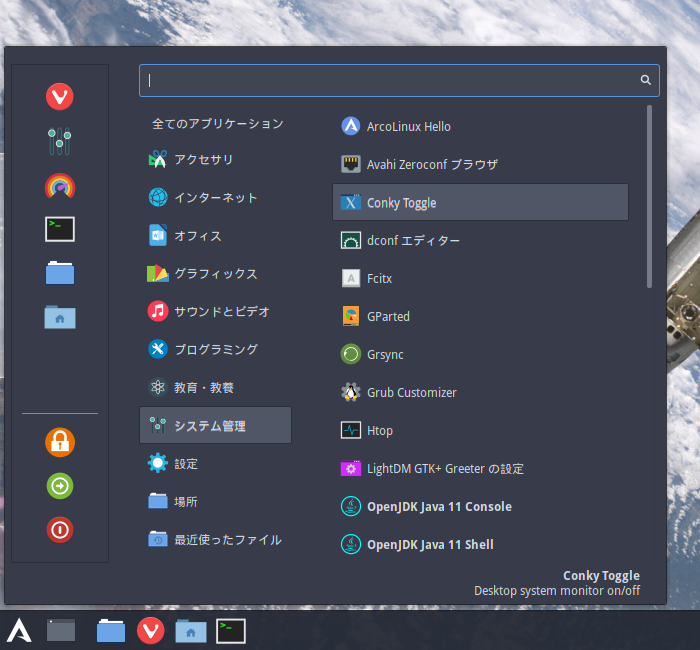Launch Conky Toggle
Viewport: 700px width, 650px height.
coord(480,202)
